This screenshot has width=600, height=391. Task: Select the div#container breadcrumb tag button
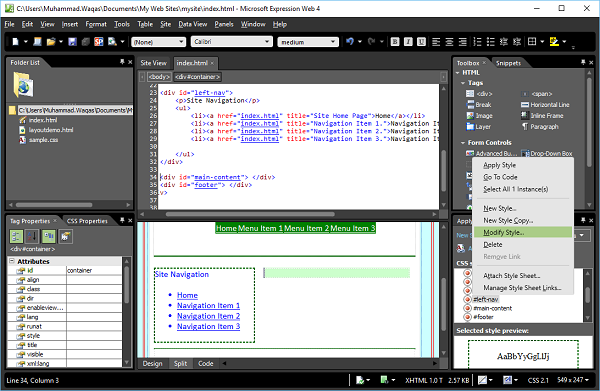click(x=198, y=77)
